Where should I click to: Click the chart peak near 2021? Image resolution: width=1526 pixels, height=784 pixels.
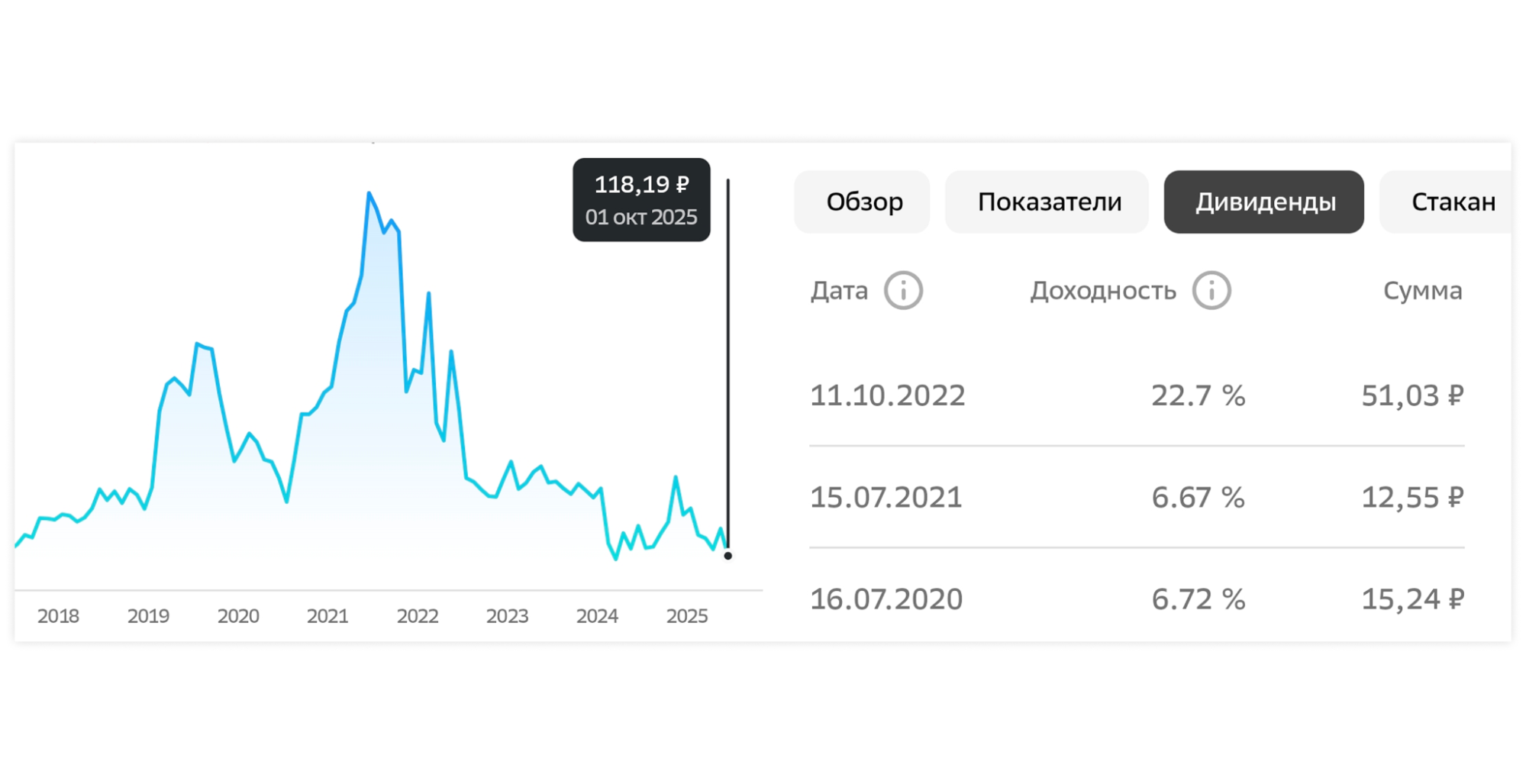point(369,193)
